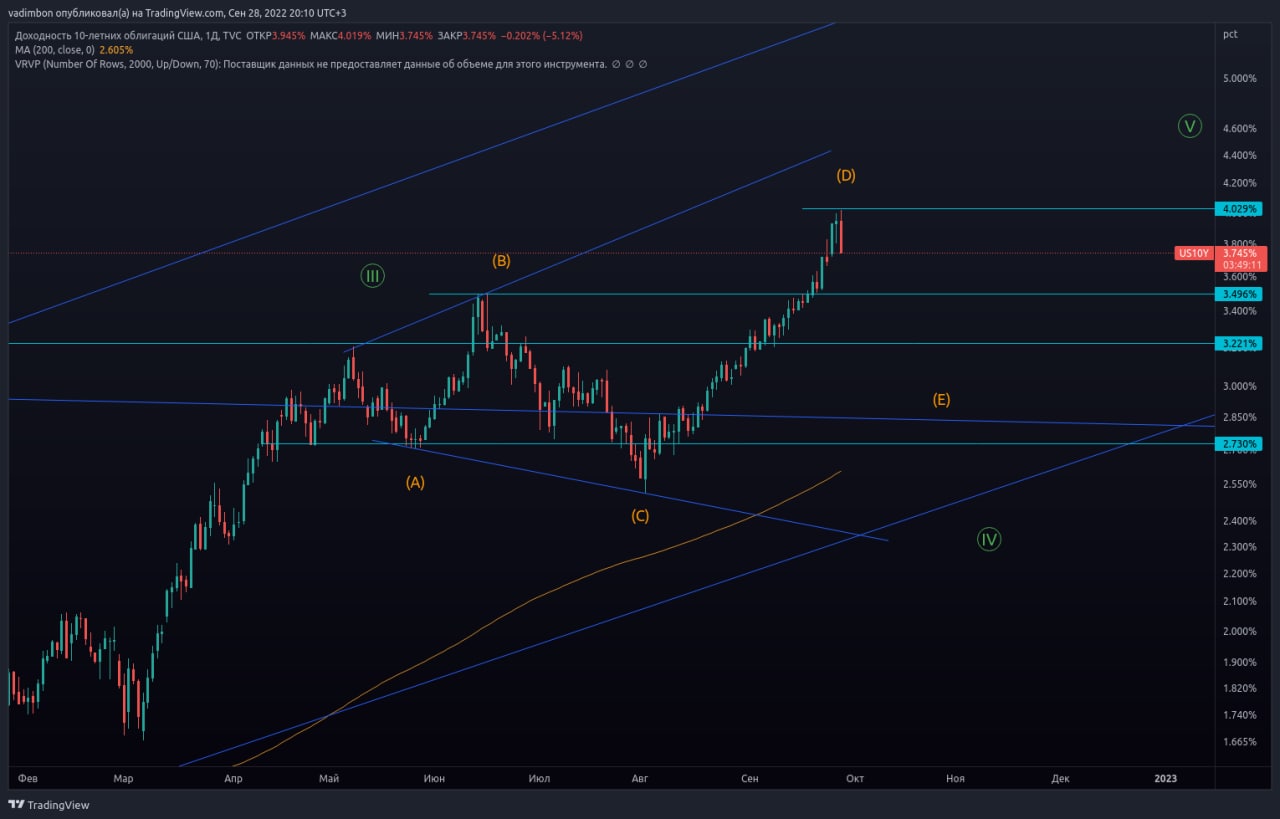Click the red US10Y symbol tag
The width and height of the screenshot is (1280, 819).
(x=1194, y=253)
